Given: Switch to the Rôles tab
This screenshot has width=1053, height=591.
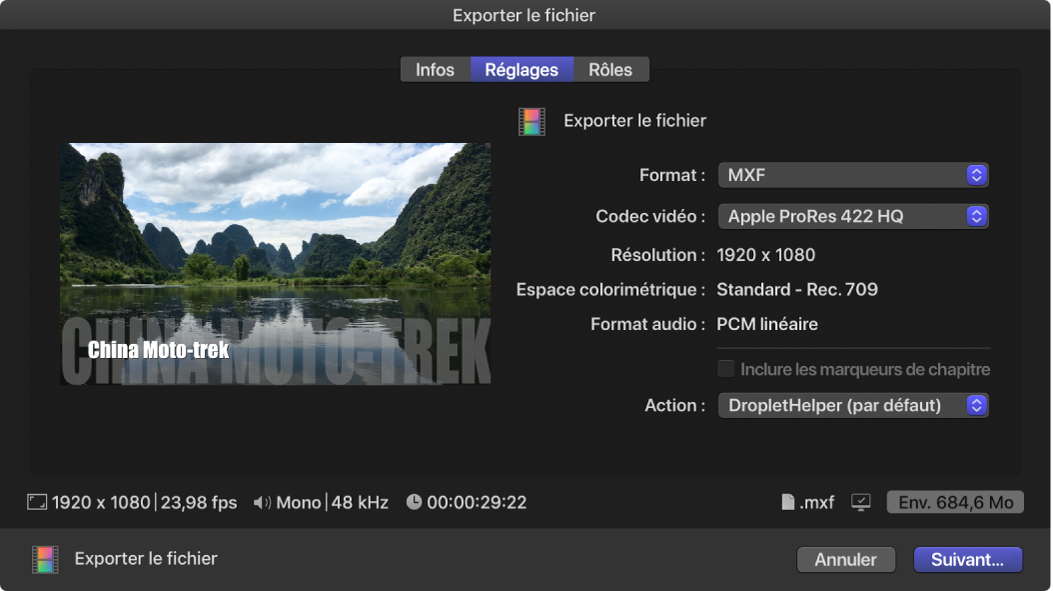Looking at the screenshot, I should coord(610,69).
